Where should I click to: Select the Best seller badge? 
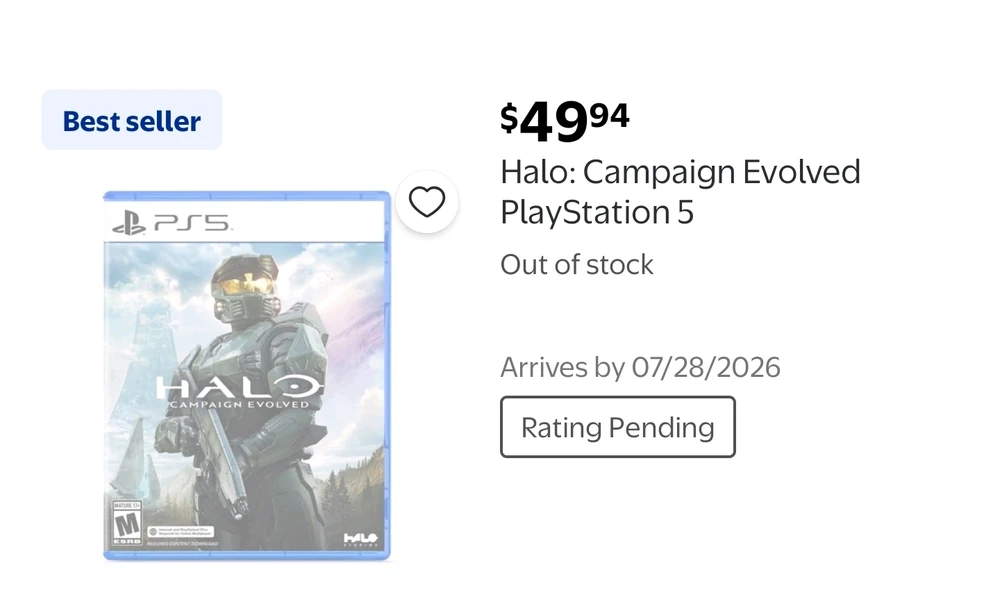point(131,120)
